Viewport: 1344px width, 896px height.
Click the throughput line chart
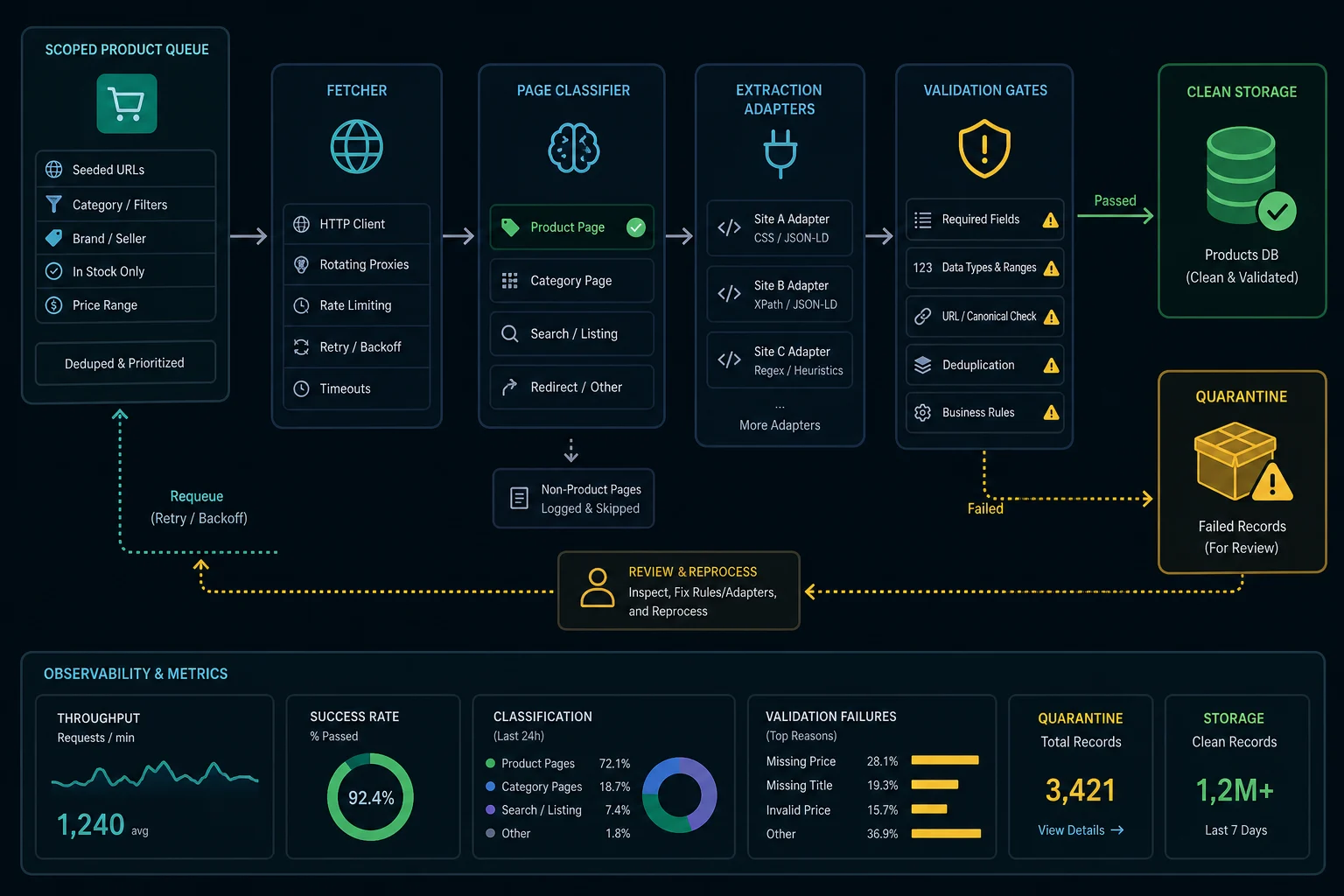pyautogui.click(x=155, y=775)
